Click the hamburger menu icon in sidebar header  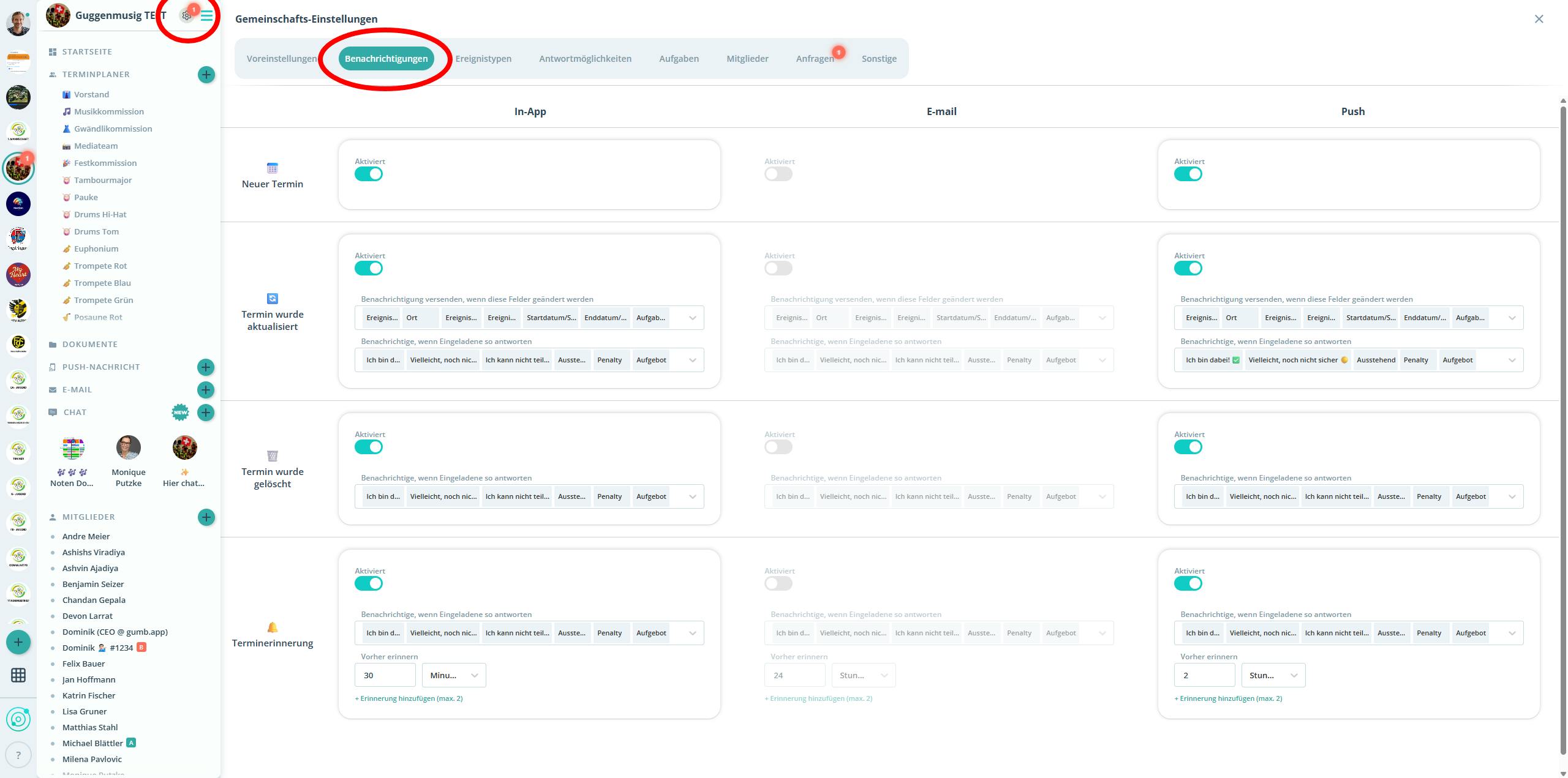coord(207,16)
